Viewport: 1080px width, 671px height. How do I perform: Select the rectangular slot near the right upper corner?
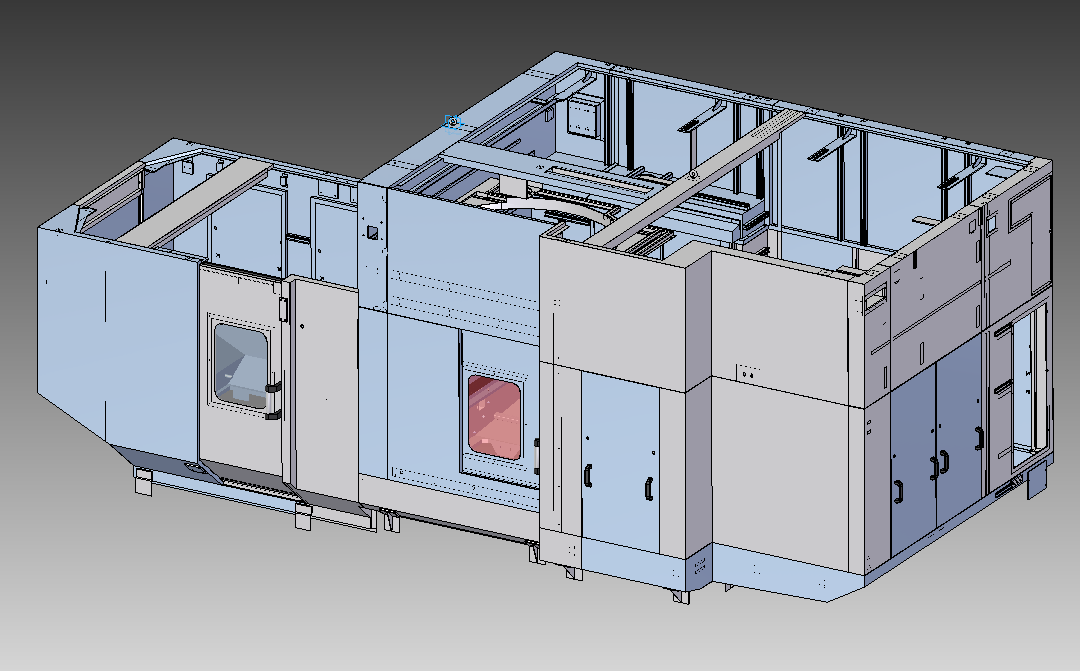click(875, 296)
